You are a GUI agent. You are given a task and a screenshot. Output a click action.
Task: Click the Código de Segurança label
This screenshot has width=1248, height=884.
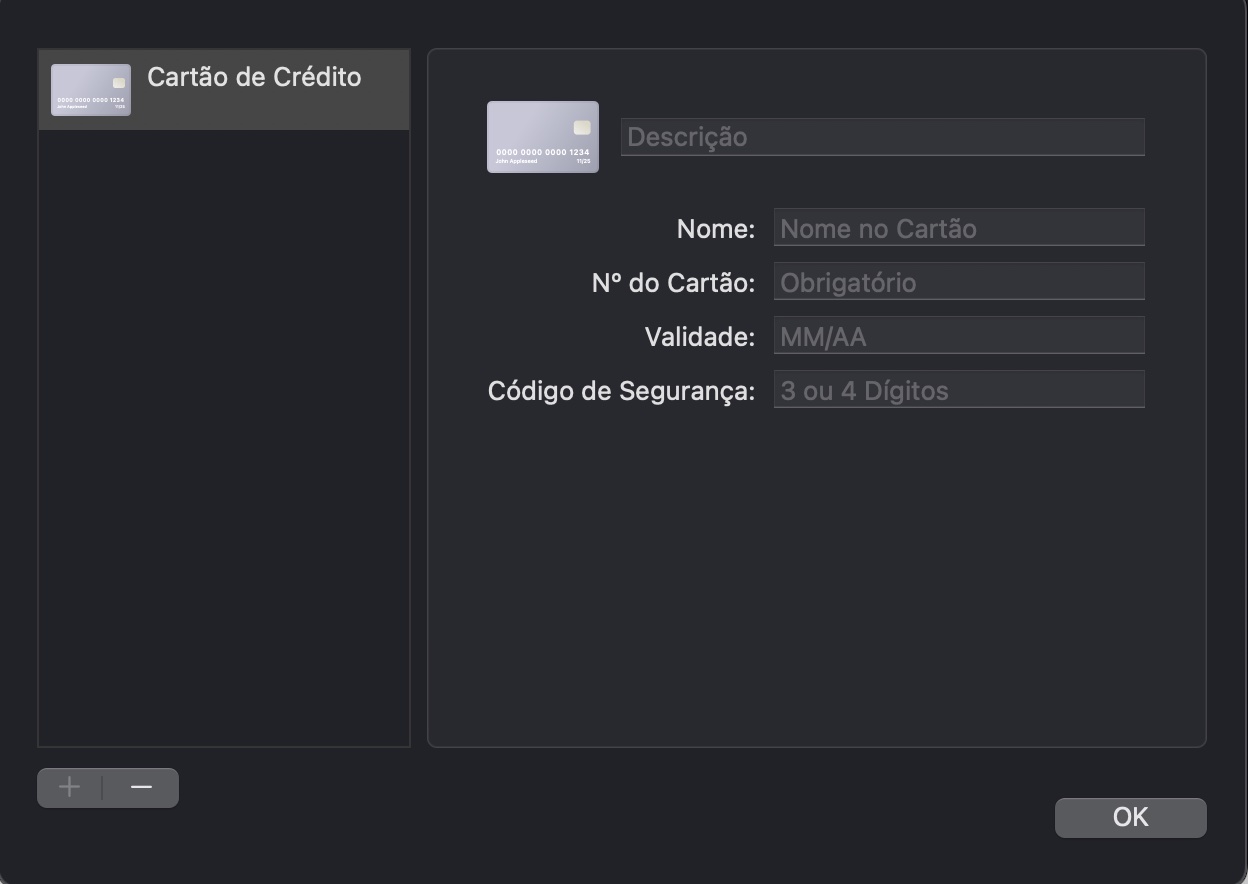pyautogui.click(x=620, y=390)
